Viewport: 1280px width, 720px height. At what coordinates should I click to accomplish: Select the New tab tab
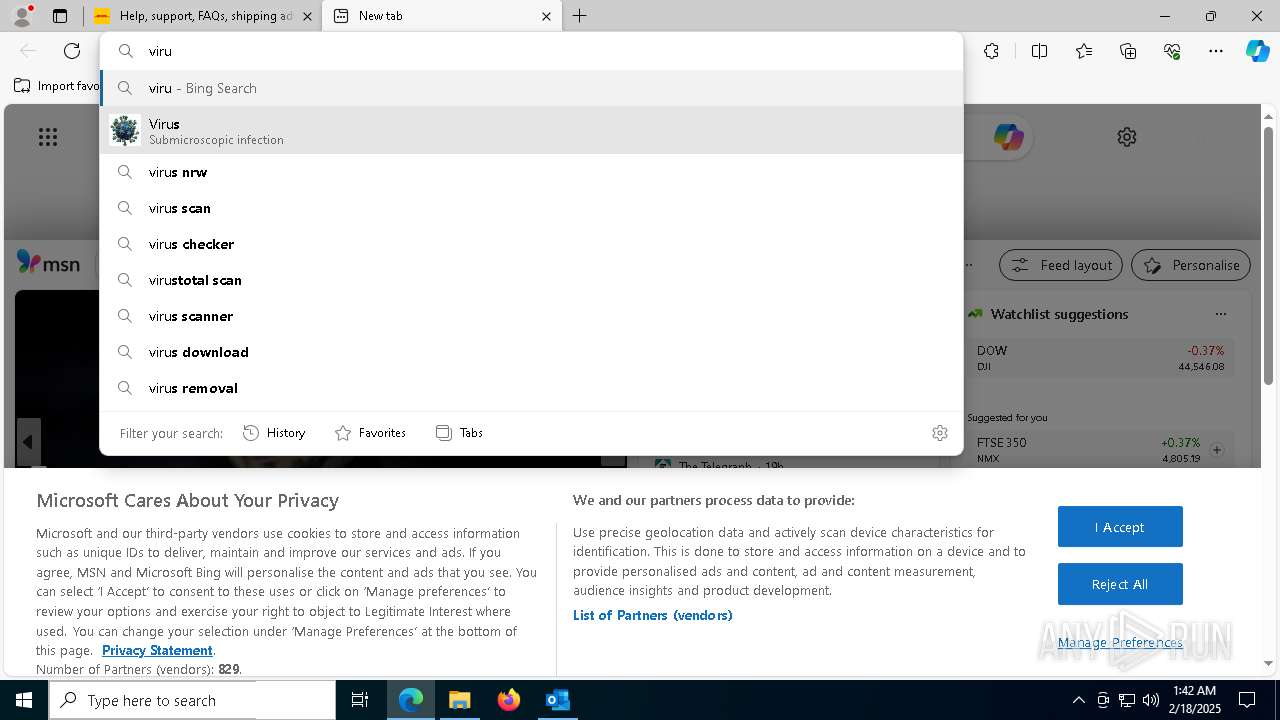point(442,16)
